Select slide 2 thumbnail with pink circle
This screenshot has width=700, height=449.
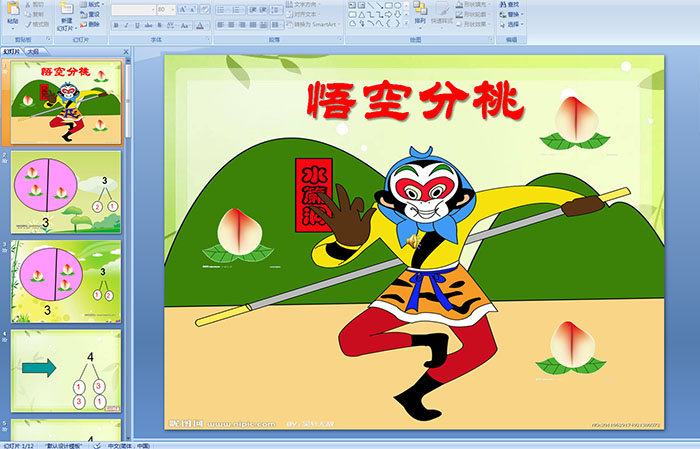point(66,192)
